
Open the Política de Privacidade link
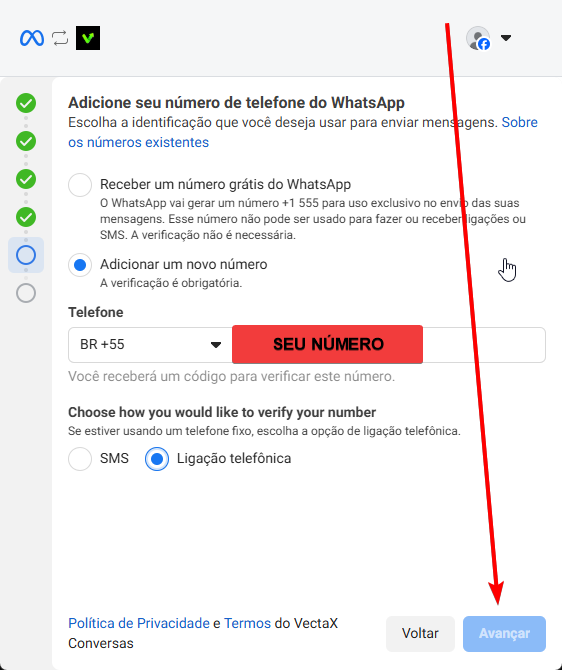point(139,623)
